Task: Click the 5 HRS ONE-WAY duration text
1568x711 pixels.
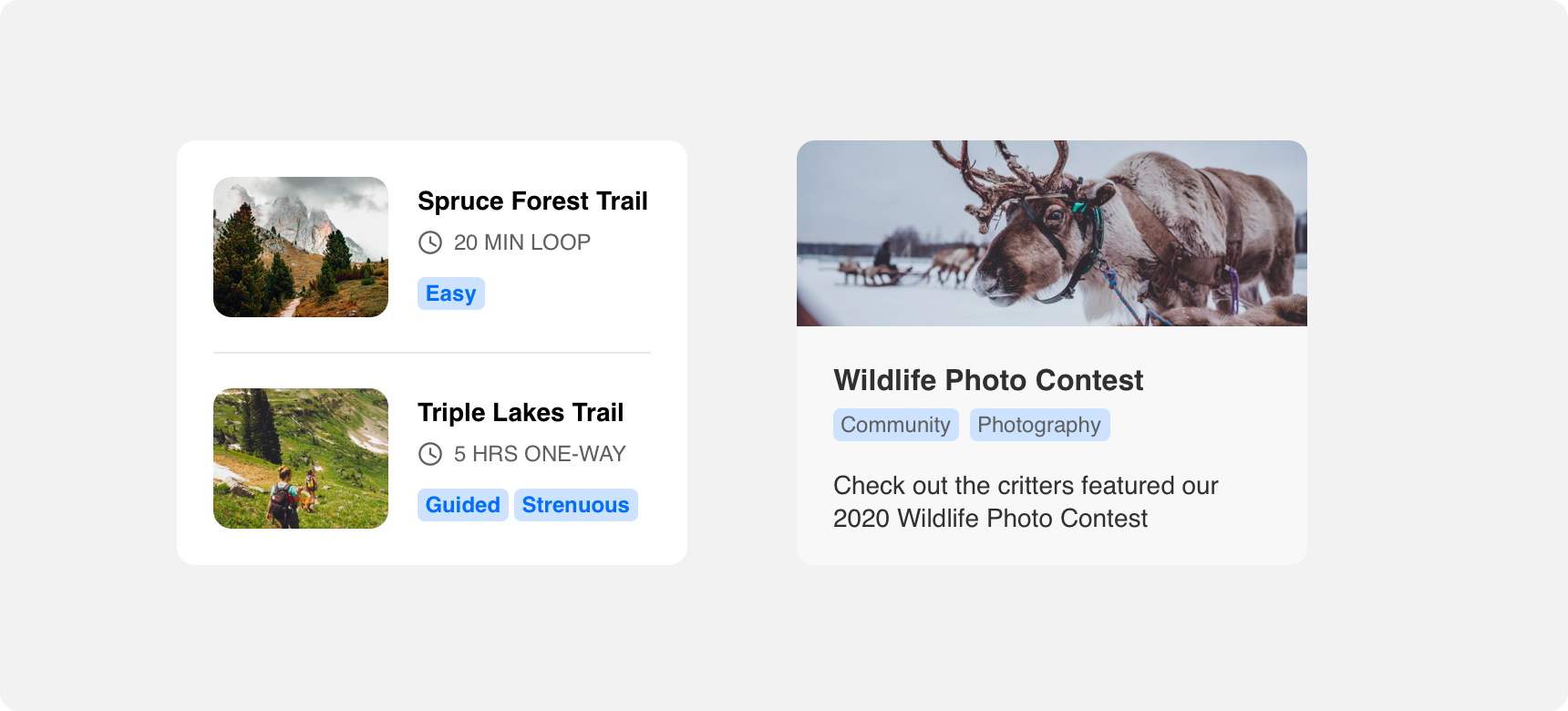Action: (540, 454)
